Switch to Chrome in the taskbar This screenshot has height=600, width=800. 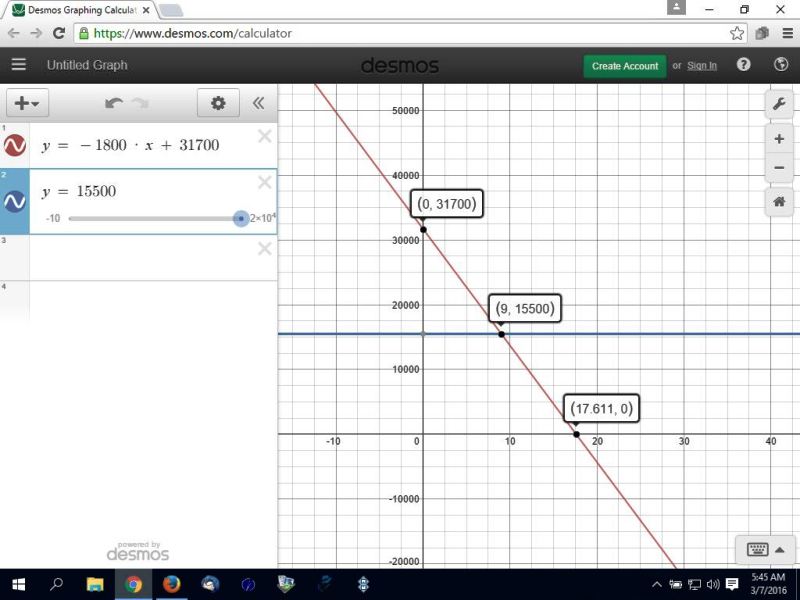[x=134, y=584]
